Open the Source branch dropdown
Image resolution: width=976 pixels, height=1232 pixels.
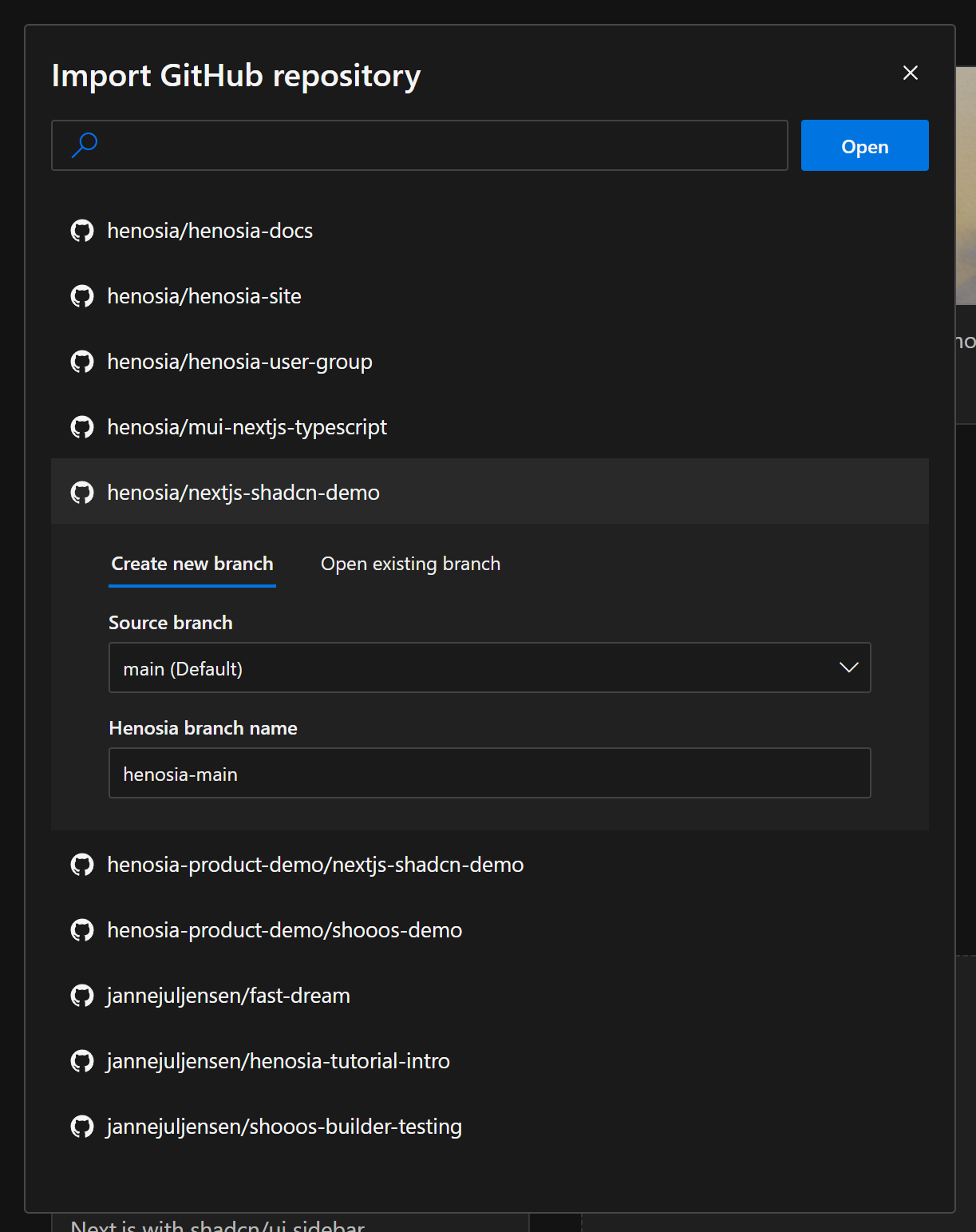tap(489, 667)
